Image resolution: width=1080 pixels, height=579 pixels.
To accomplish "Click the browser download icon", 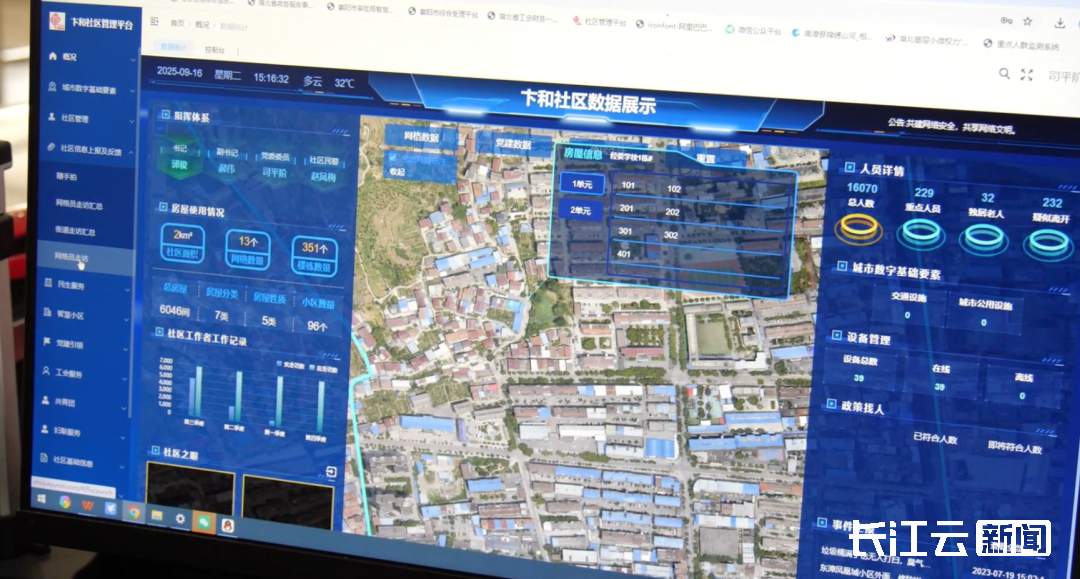I will 1059,22.
